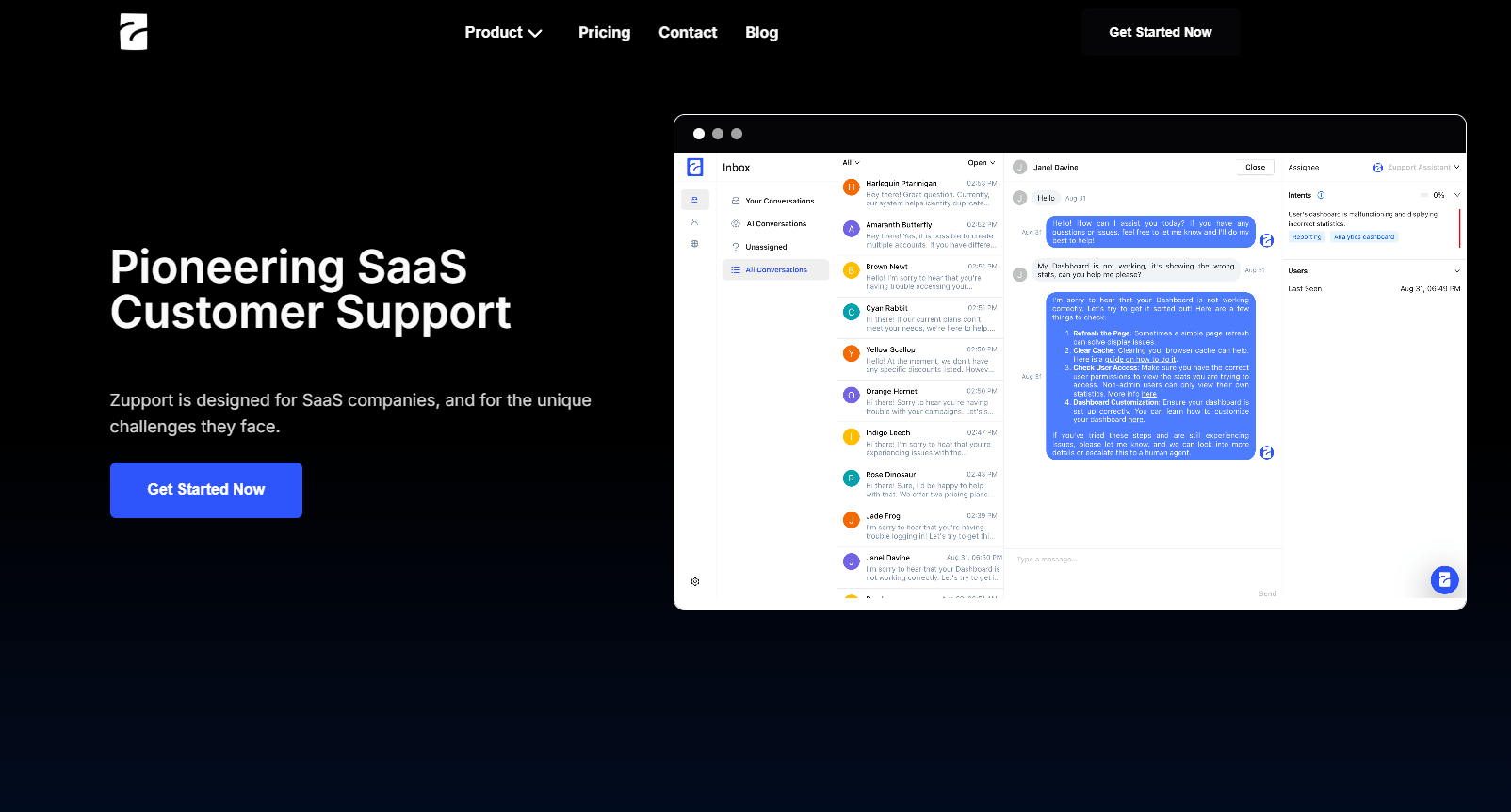
Task: Collapse the Intents section chevron
Action: (1457, 195)
